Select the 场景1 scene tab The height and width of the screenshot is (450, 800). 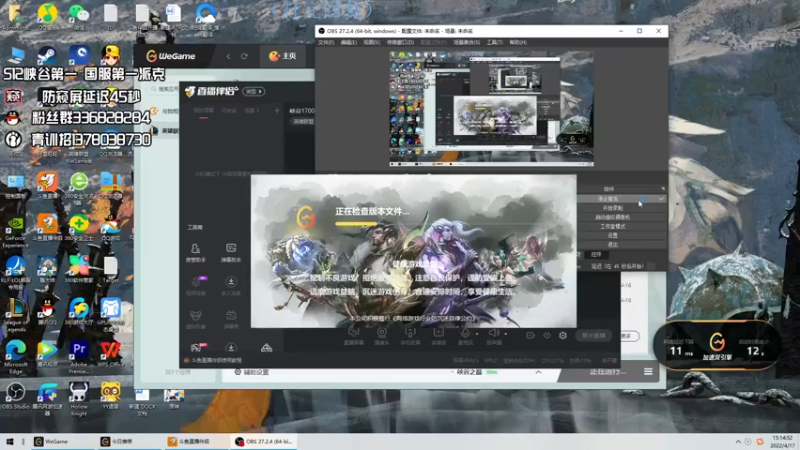pyautogui.click(x=252, y=111)
